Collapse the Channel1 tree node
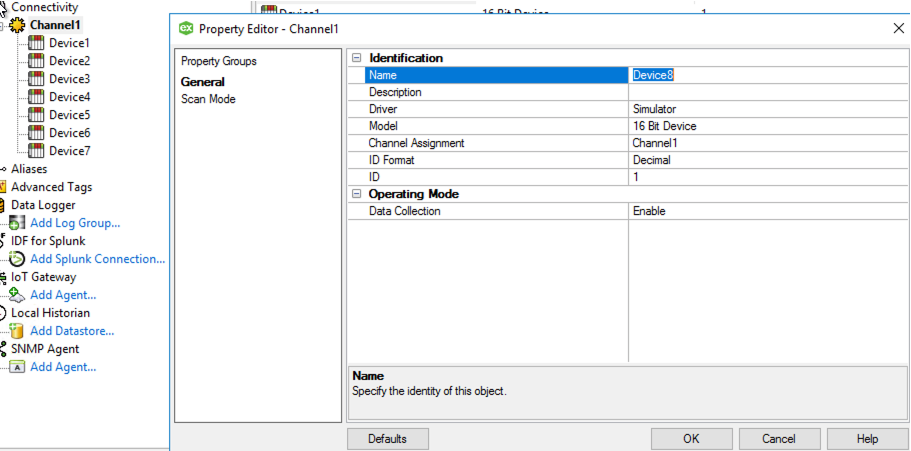Viewport: 911px width, 451px height. pos(3,26)
